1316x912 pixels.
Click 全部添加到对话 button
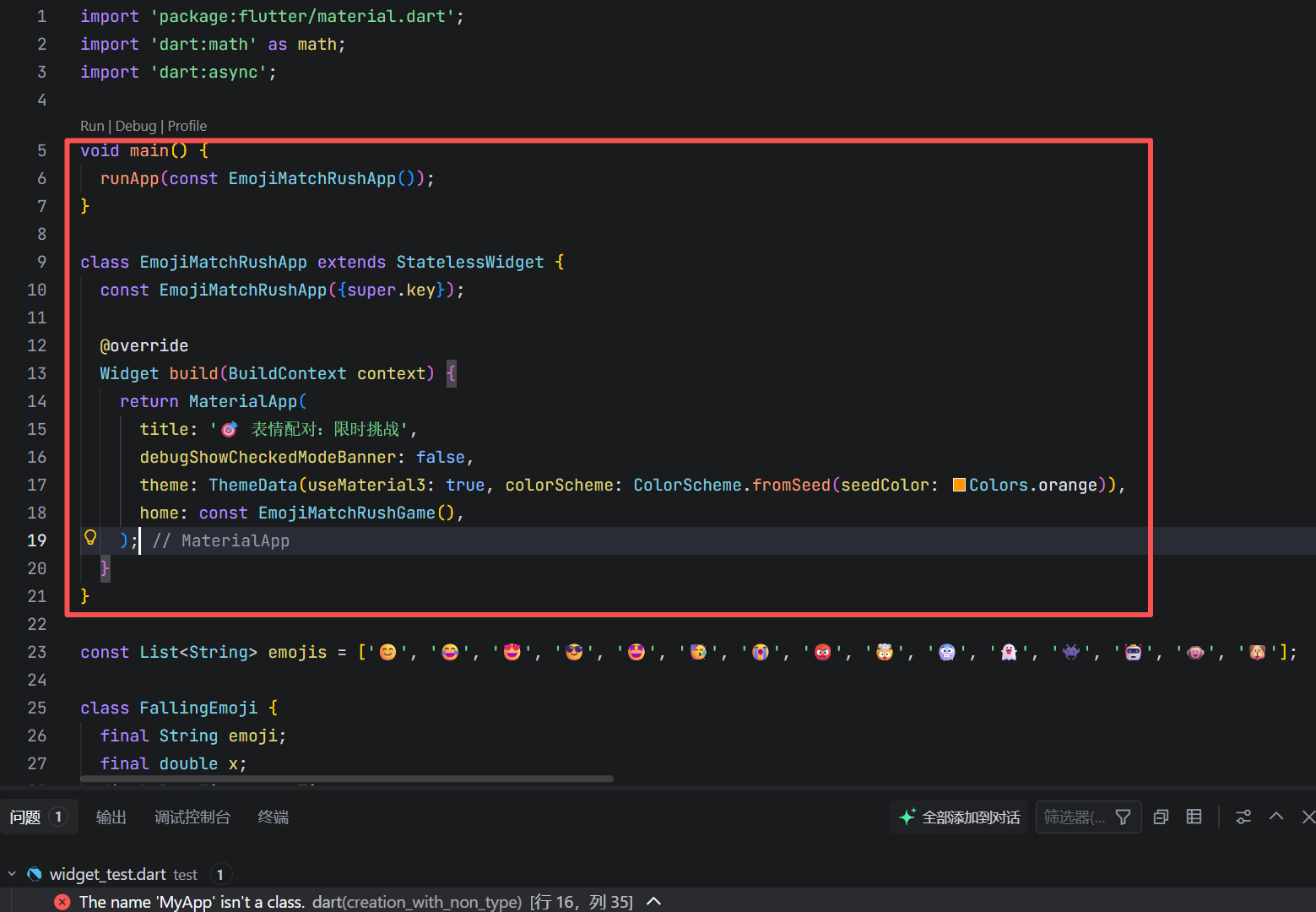click(959, 817)
